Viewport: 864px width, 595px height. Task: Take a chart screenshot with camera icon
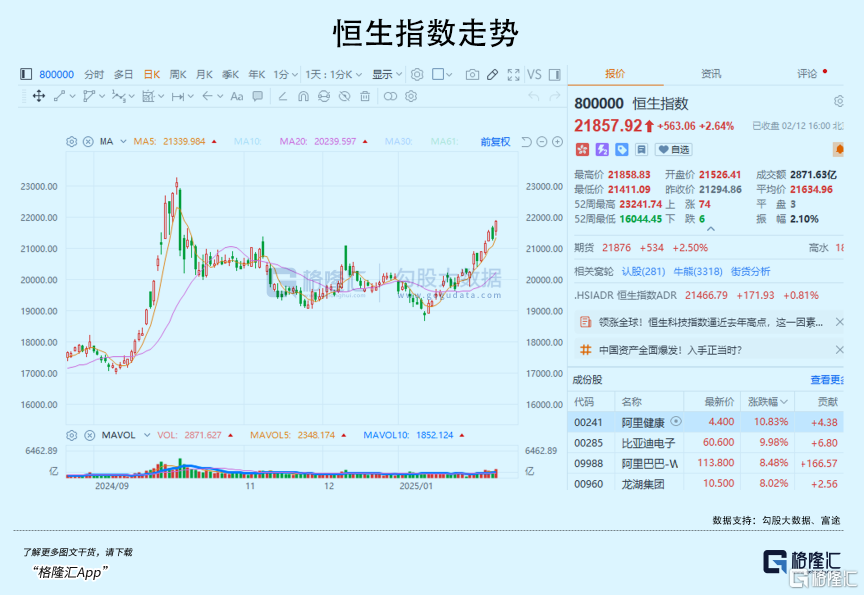(x=472, y=74)
